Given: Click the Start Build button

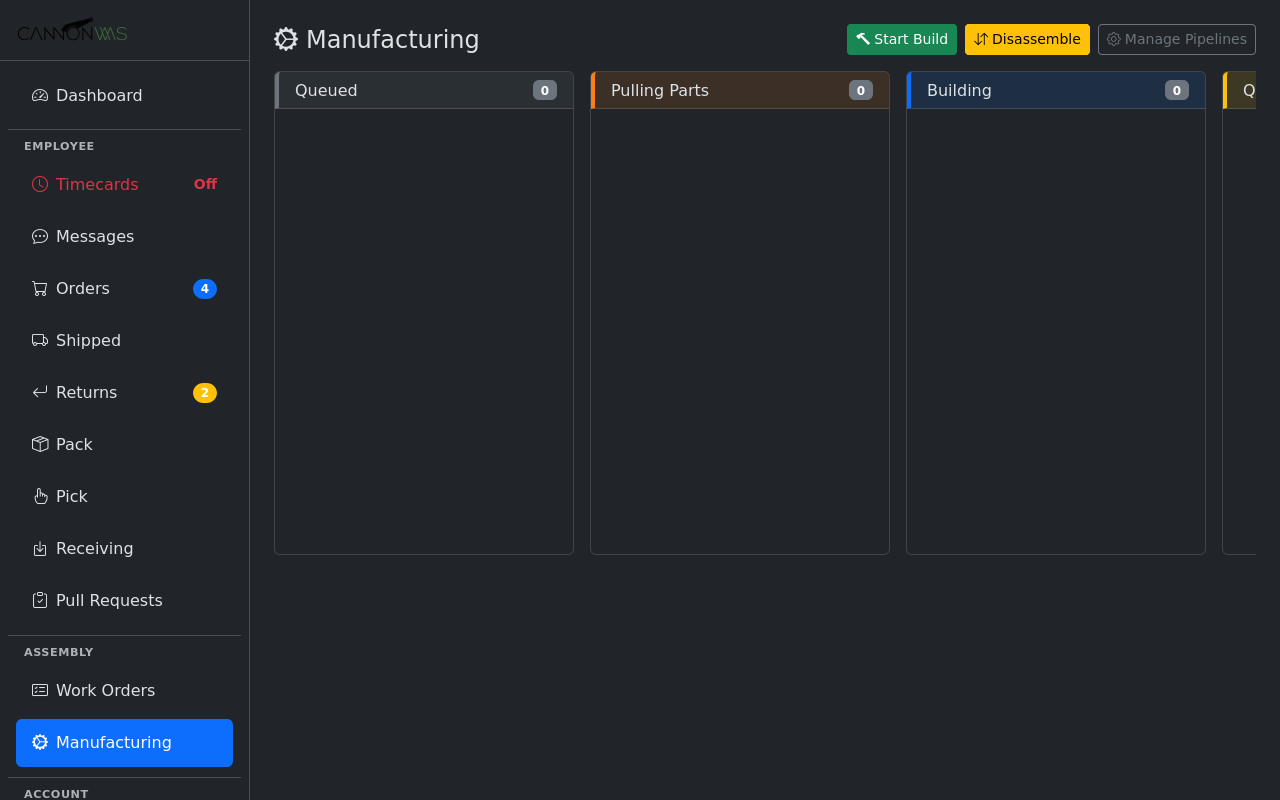Looking at the screenshot, I should [901, 39].
